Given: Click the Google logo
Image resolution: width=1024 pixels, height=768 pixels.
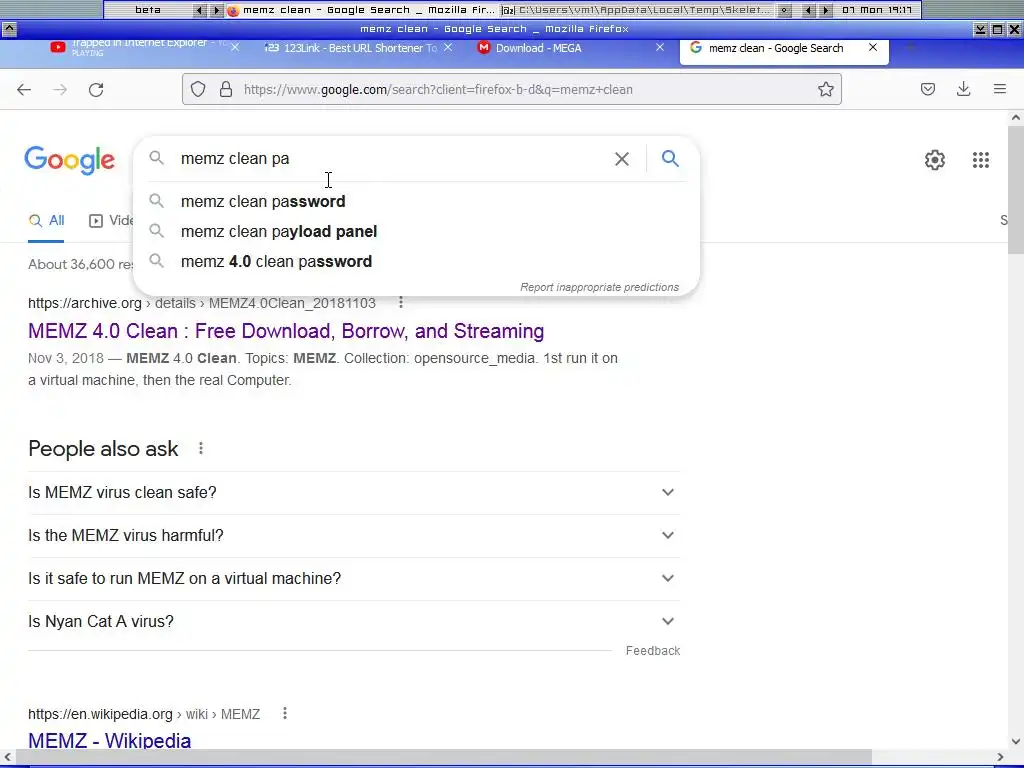Looking at the screenshot, I should pyautogui.click(x=69, y=160).
